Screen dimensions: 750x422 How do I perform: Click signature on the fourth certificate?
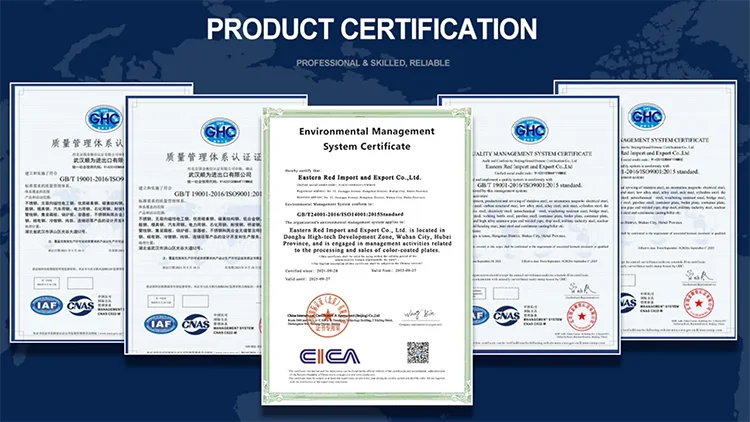(x=582, y=289)
